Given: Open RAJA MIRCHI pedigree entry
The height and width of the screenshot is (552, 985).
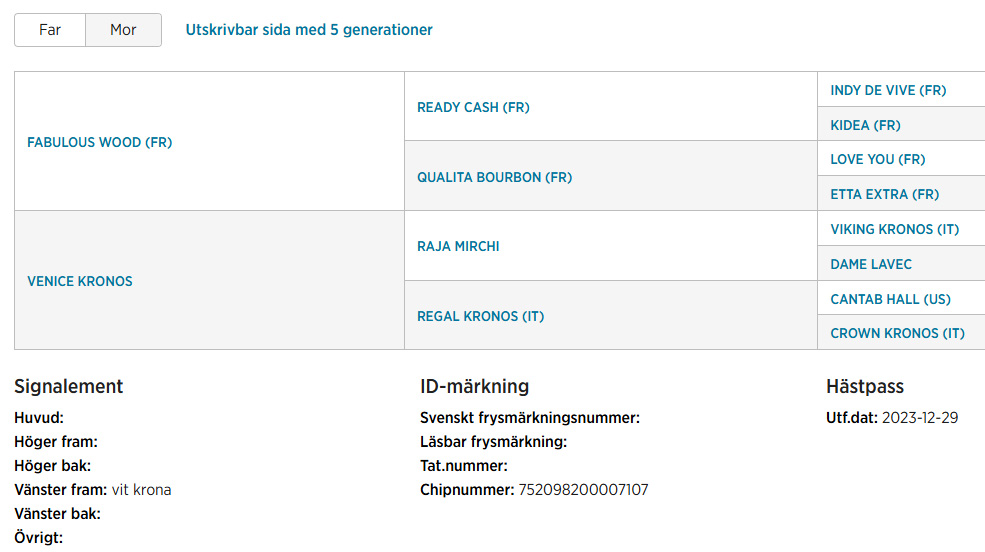Looking at the screenshot, I should [458, 246].
